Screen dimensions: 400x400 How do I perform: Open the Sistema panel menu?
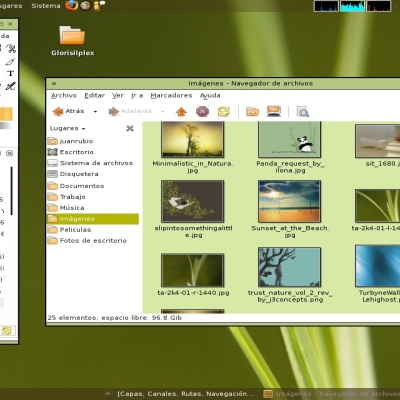46,6
